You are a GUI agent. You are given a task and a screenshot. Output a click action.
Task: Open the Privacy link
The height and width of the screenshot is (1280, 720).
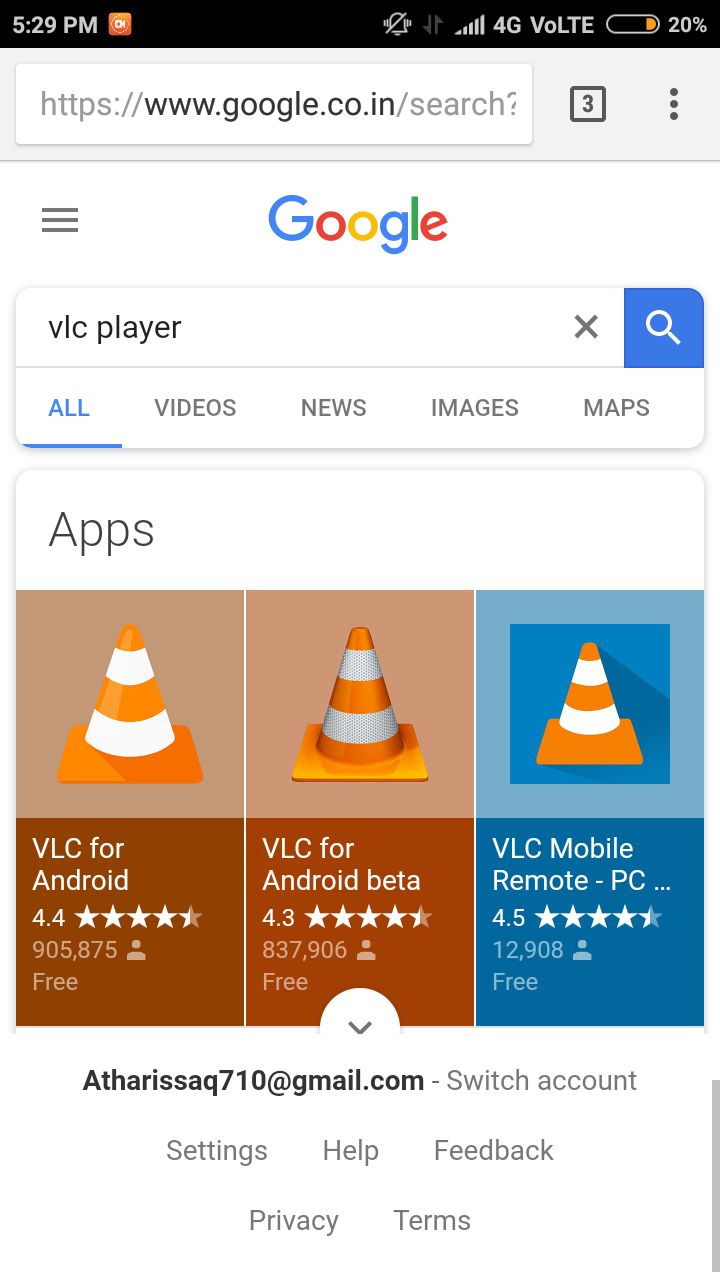[294, 1221]
